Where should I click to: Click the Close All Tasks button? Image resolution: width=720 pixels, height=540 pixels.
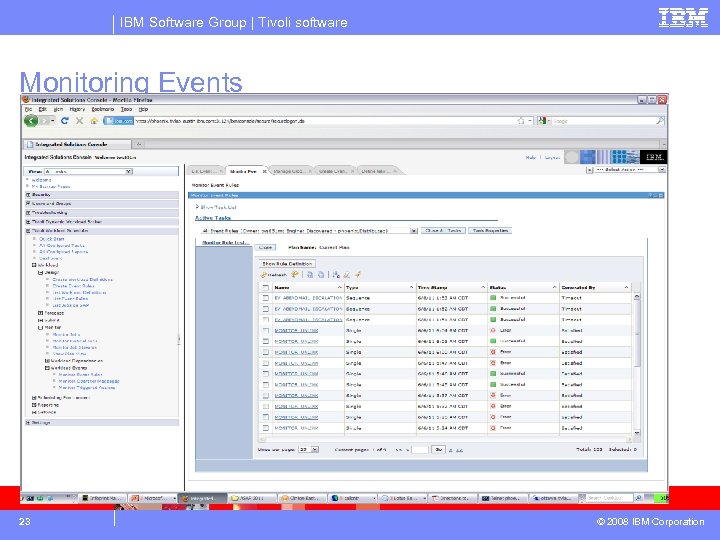pos(443,231)
